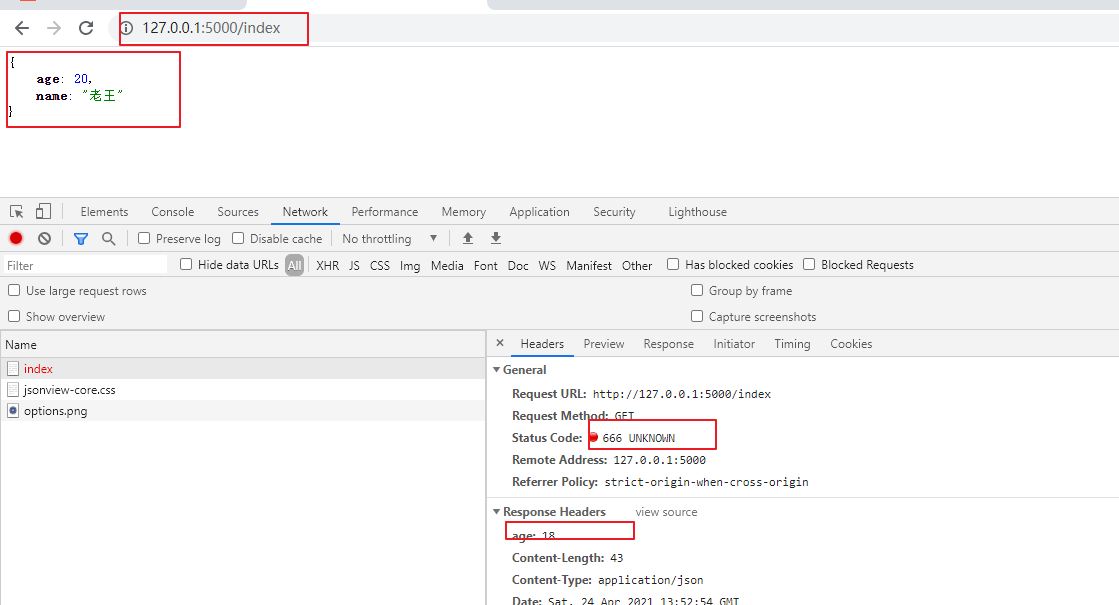The height and width of the screenshot is (605, 1119).
Task: Reload the page with the refresh icon
Action: click(x=86, y=28)
